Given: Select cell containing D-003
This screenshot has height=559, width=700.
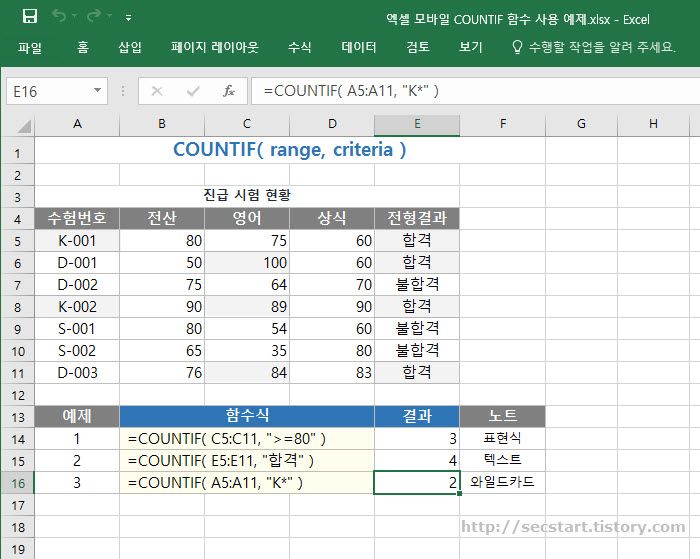Looking at the screenshot, I should [x=77, y=372].
